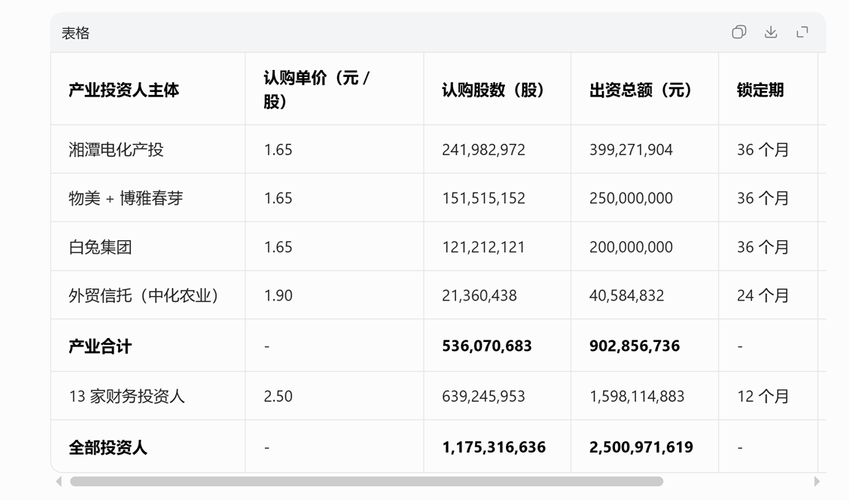The image size is (849, 500).
Task: Click the 产业投资人主体 column header
Action: click(124, 90)
